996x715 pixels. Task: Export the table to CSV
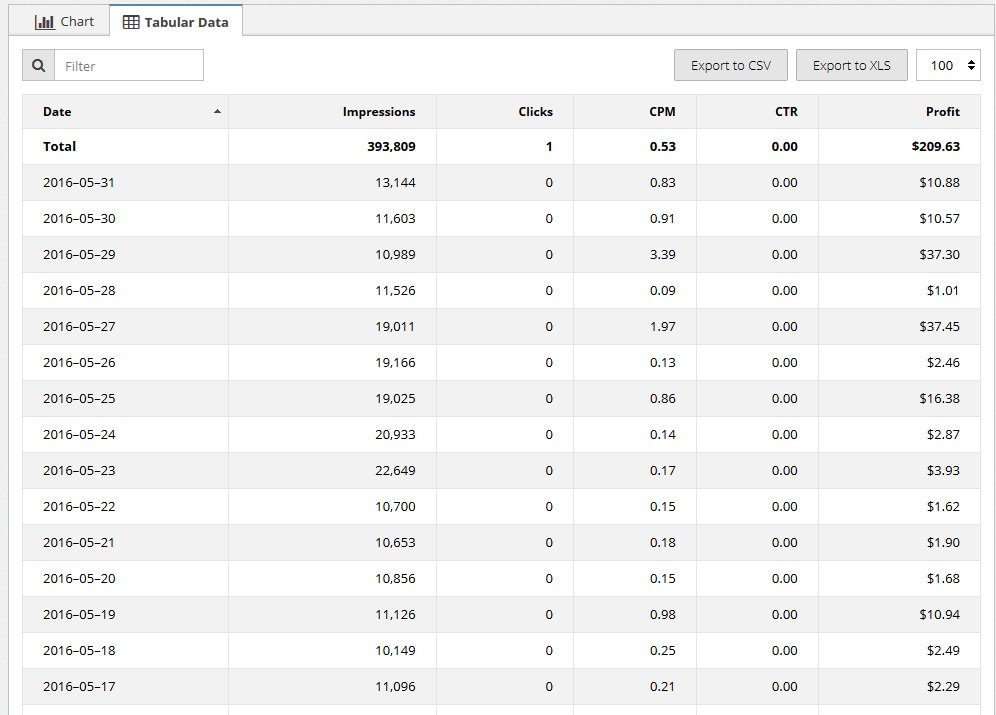click(x=730, y=65)
